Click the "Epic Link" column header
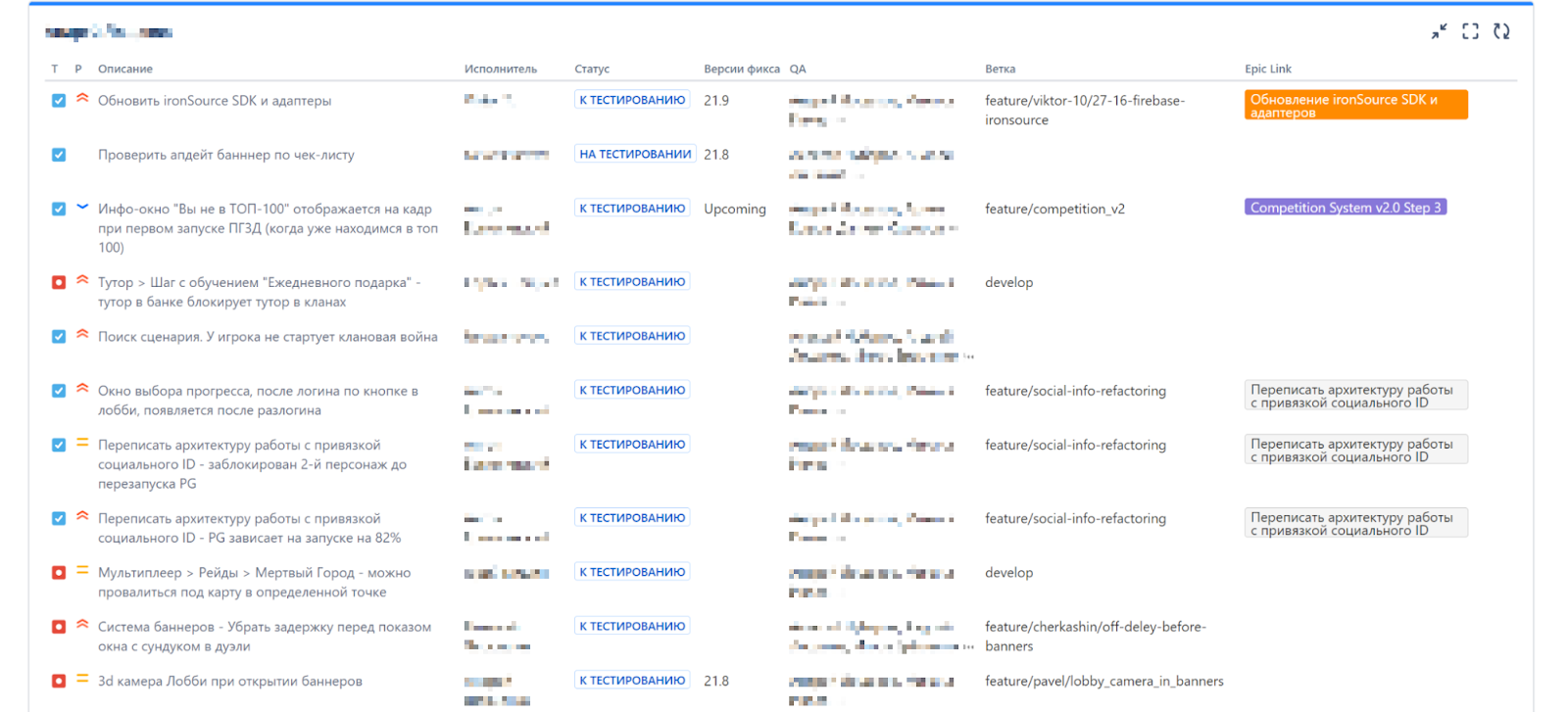The image size is (1568, 712). click(1268, 70)
